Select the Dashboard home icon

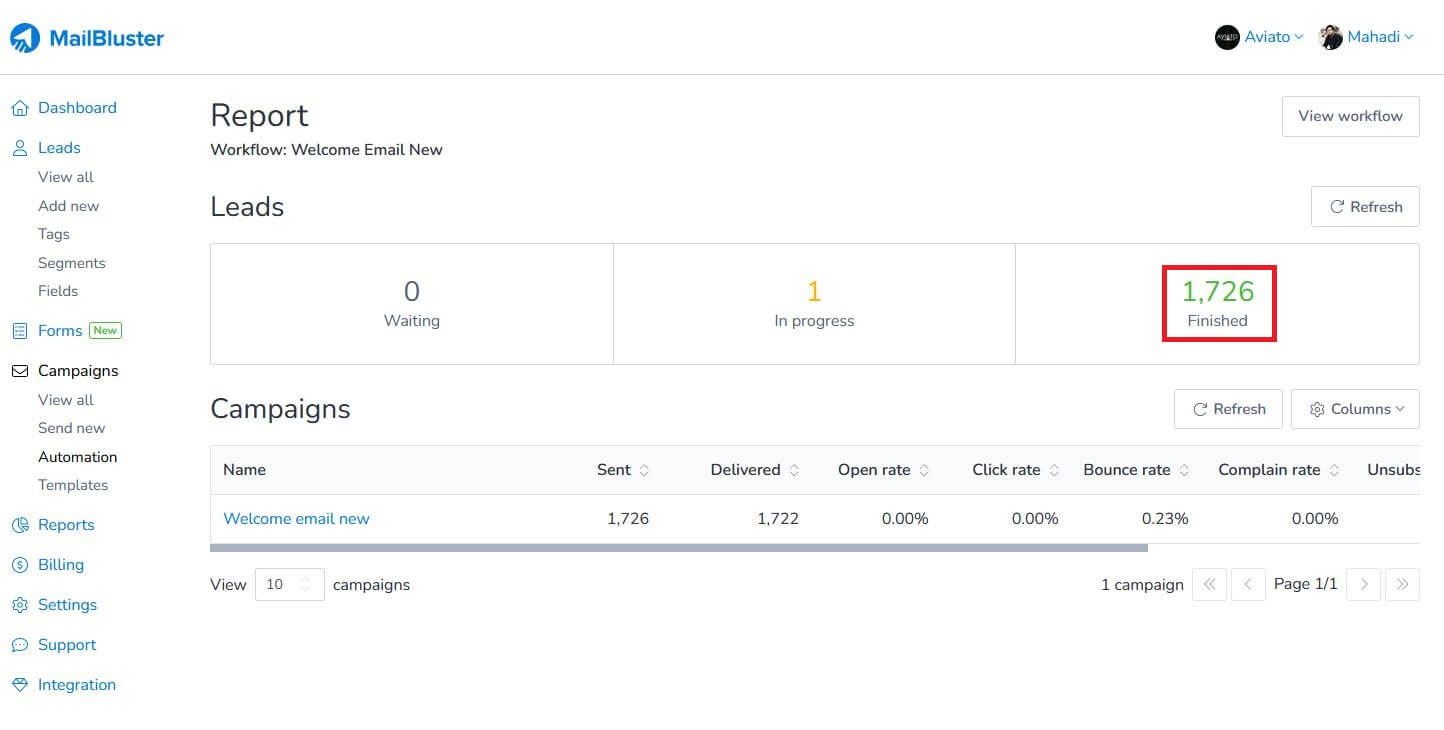(x=21, y=107)
